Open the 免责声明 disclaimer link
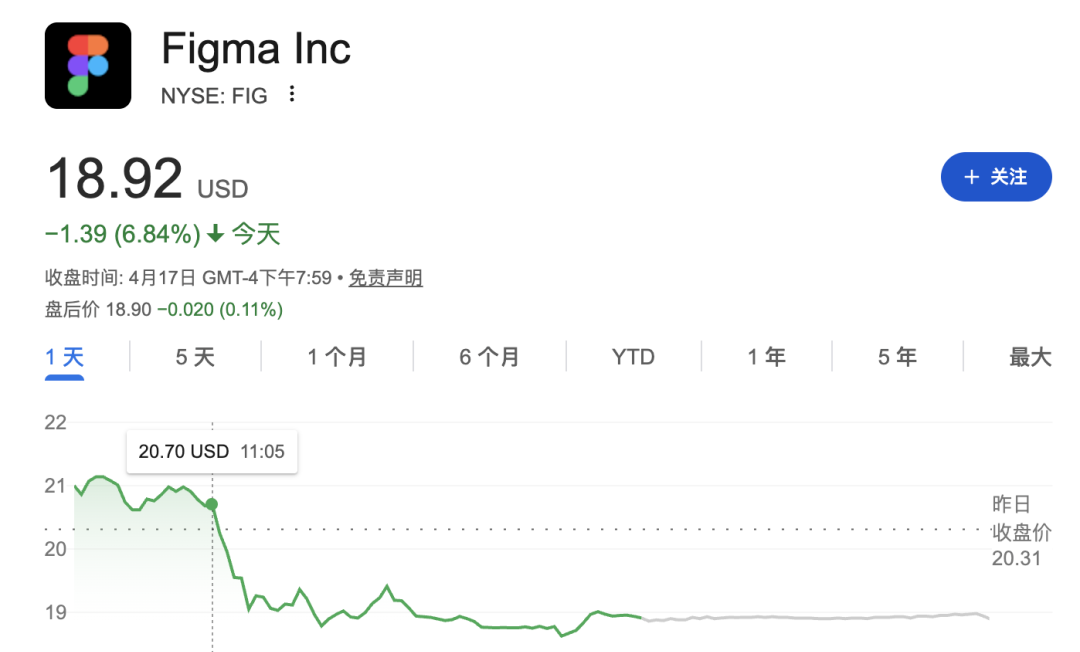This screenshot has height=652, width=1080. pyautogui.click(x=385, y=278)
